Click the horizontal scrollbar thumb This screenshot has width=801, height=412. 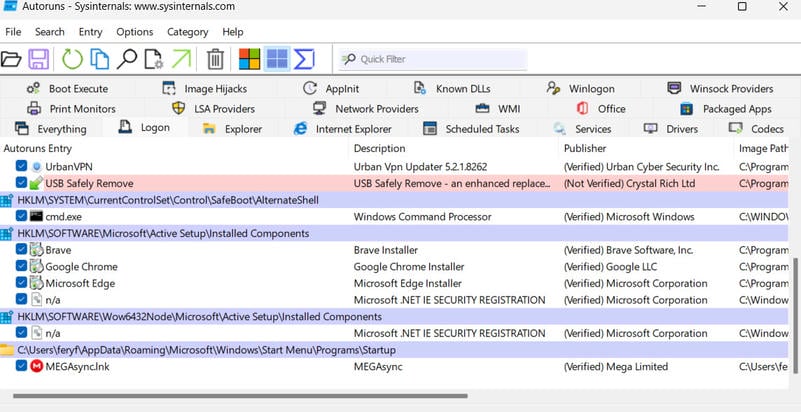(240, 396)
